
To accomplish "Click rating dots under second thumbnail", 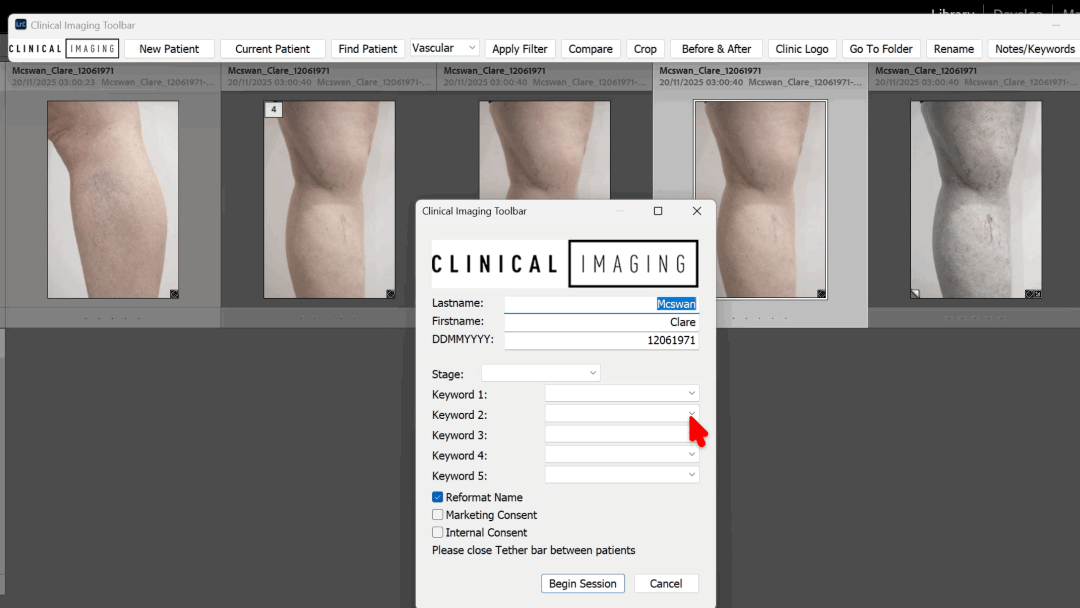I will coord(328,318).
